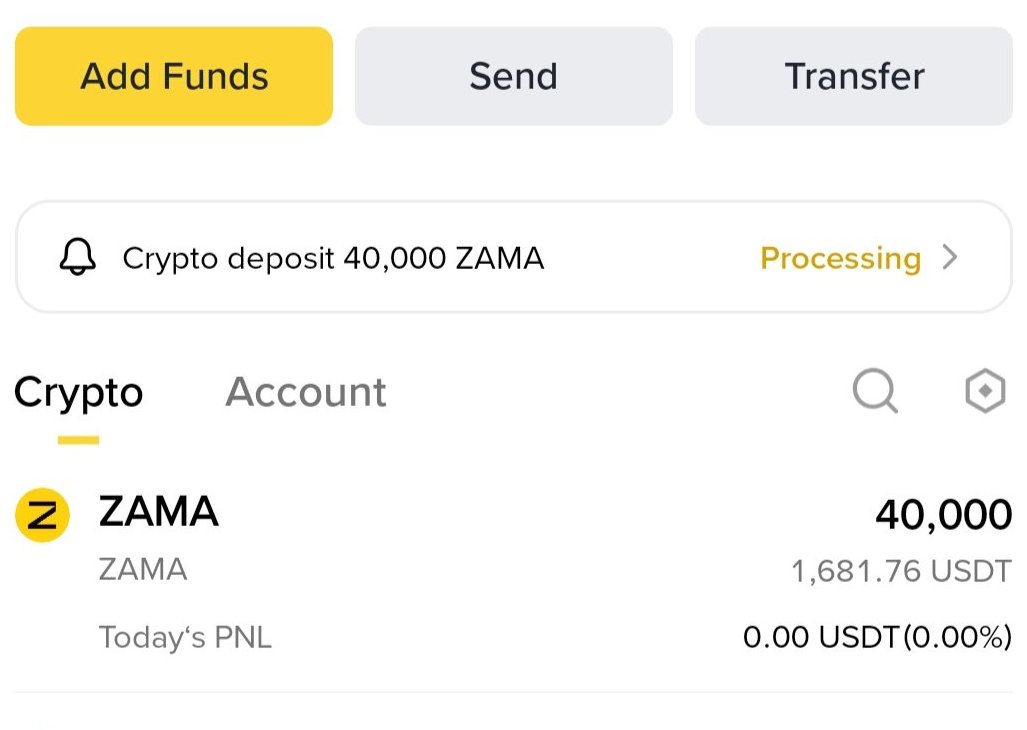Click the yellow underline beneath Crypto tab

point(78,439)
